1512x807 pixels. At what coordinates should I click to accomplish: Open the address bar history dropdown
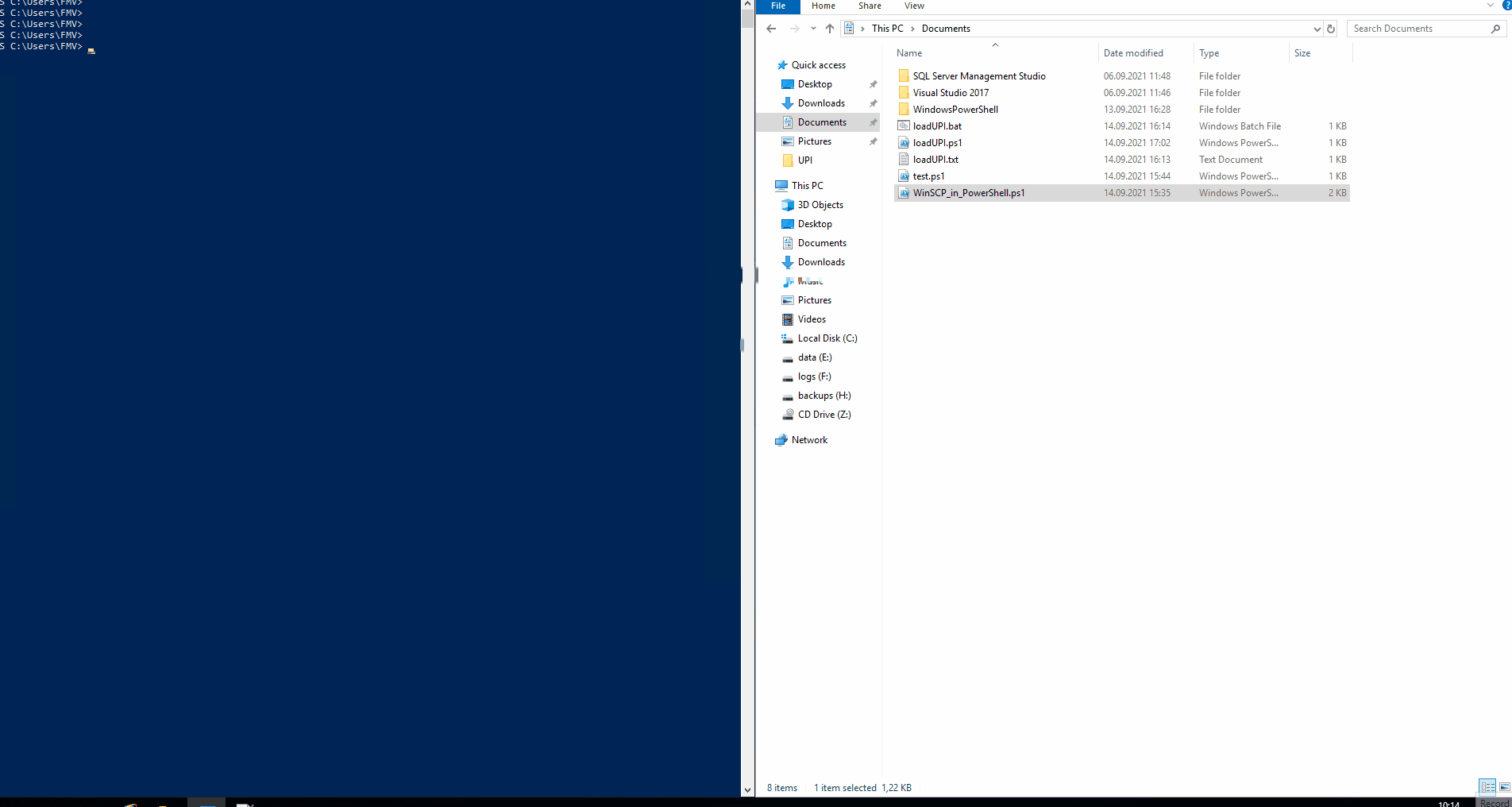click(1317, 29)
